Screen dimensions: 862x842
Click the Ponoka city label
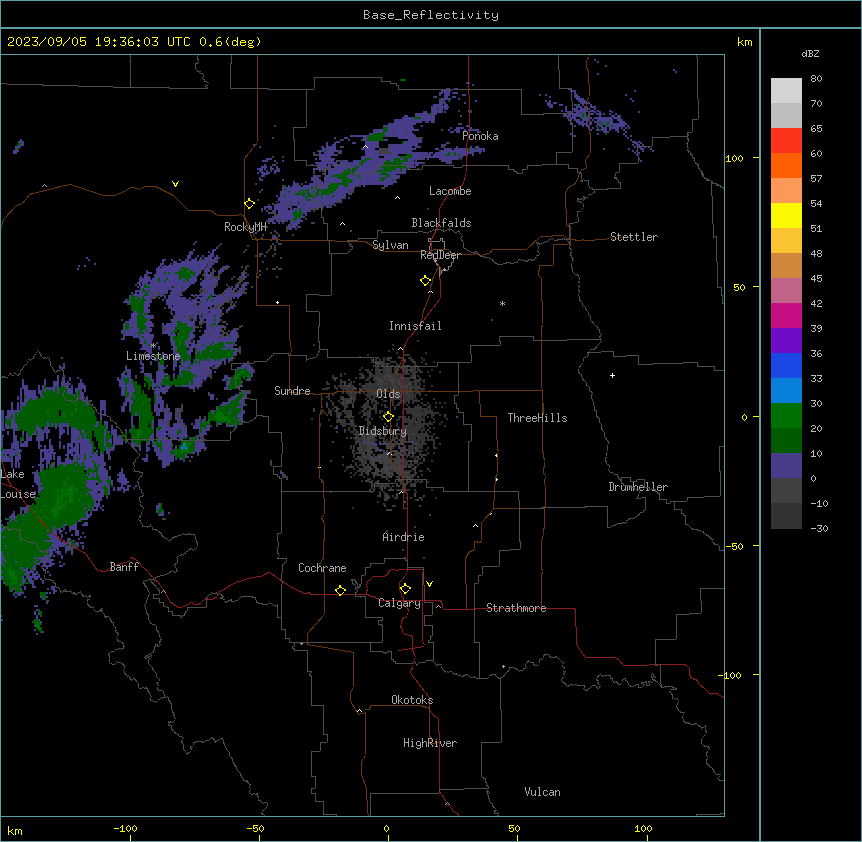480,136
